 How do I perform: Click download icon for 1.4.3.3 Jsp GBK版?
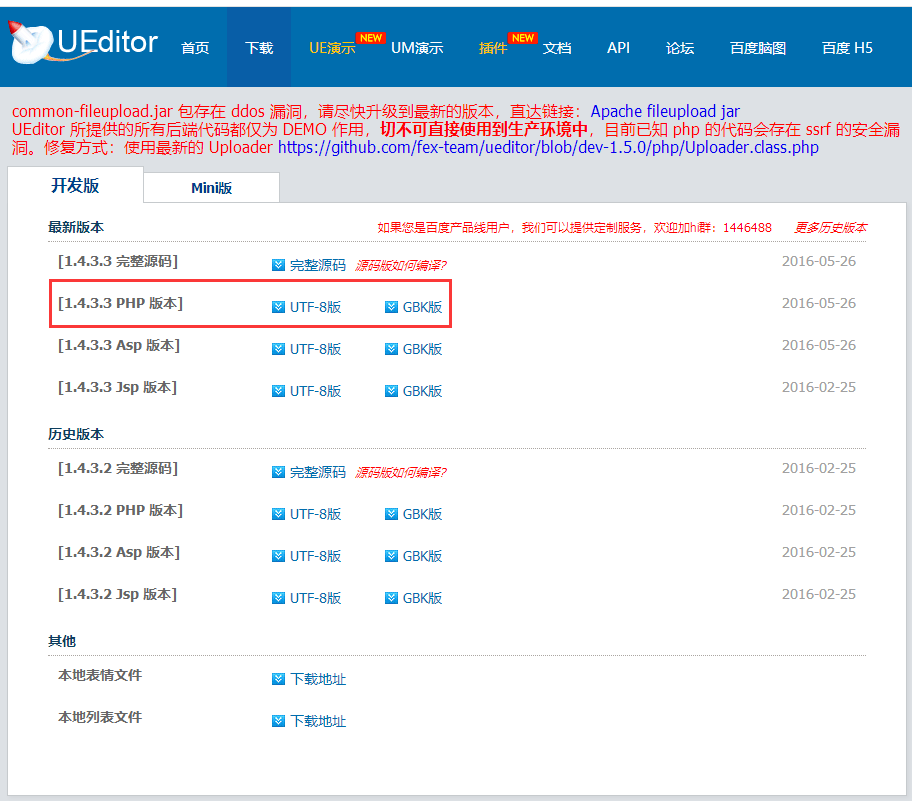coord(391,391)
